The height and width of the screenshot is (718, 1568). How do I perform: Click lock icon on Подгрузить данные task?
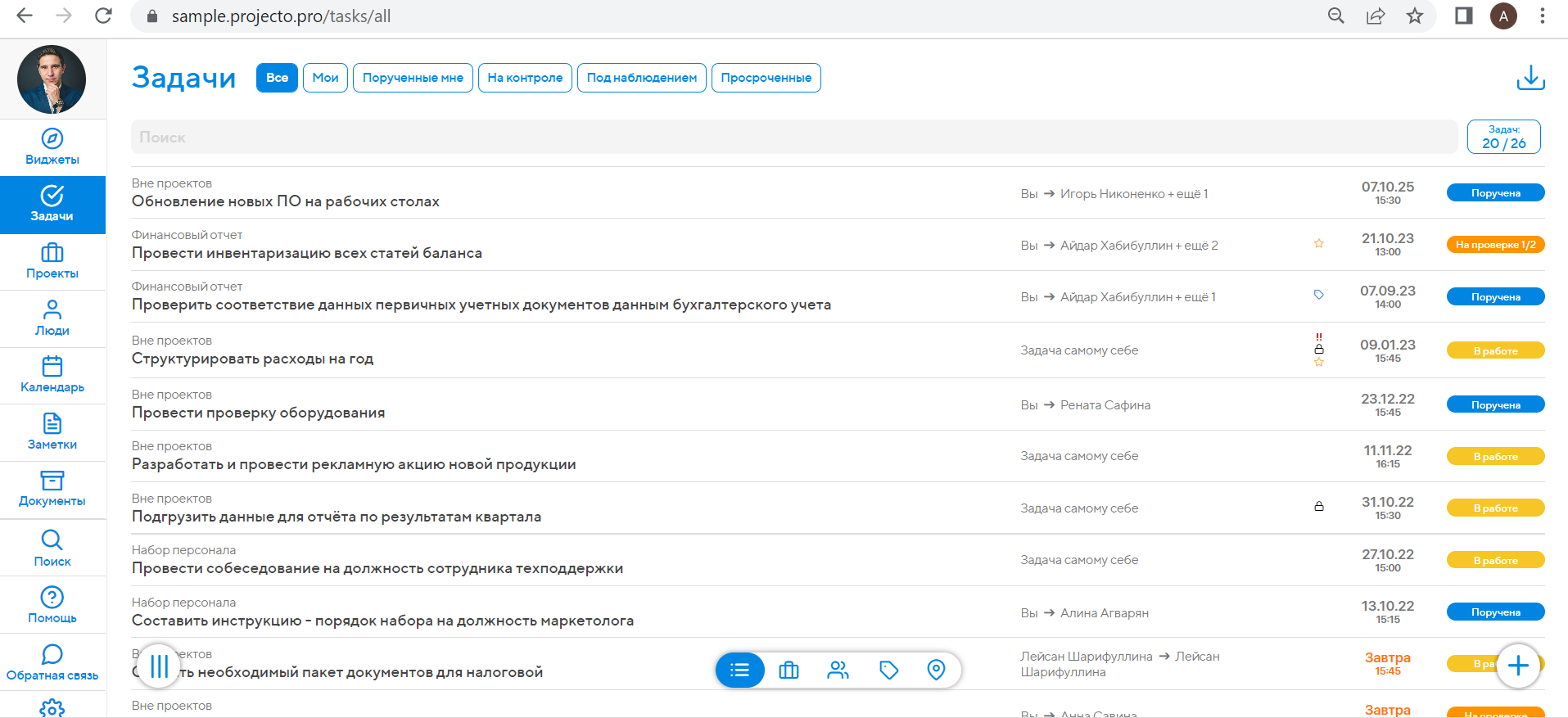click(1319, 506)
